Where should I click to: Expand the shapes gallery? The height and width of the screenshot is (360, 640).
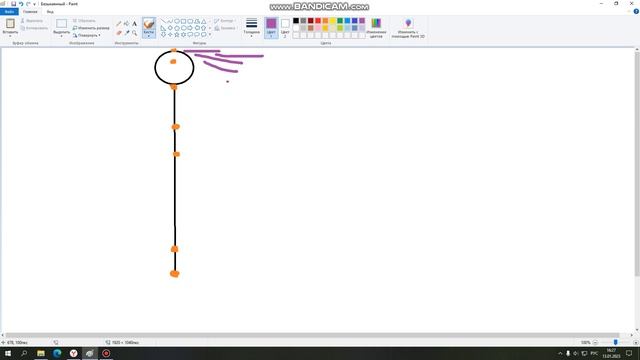point(210,35)
